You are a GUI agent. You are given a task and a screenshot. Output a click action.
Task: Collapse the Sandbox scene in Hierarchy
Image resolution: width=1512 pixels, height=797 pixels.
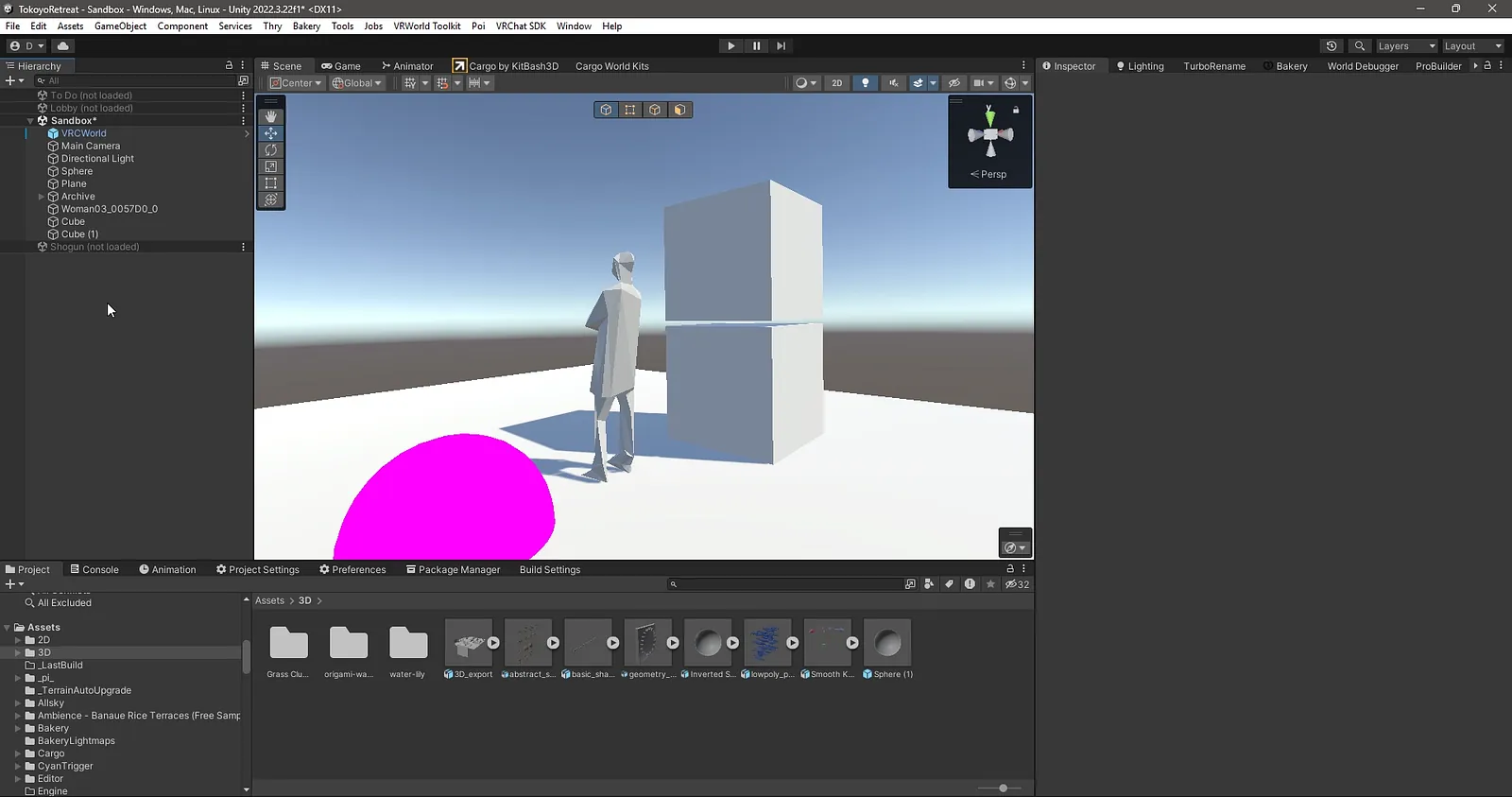[x=30, y=121]
